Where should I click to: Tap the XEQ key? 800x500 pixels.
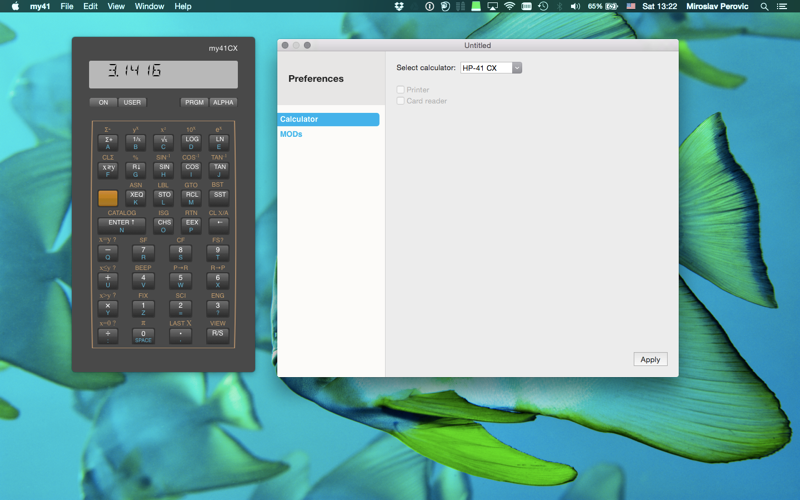point(136,198)
